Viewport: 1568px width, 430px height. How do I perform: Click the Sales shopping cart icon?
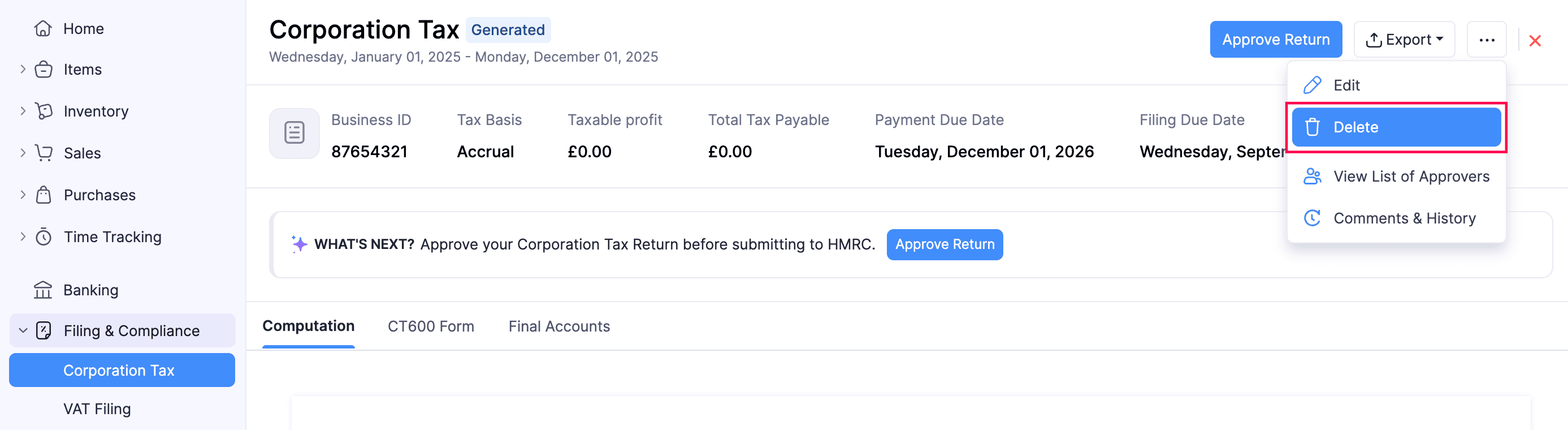coord(42,153)
